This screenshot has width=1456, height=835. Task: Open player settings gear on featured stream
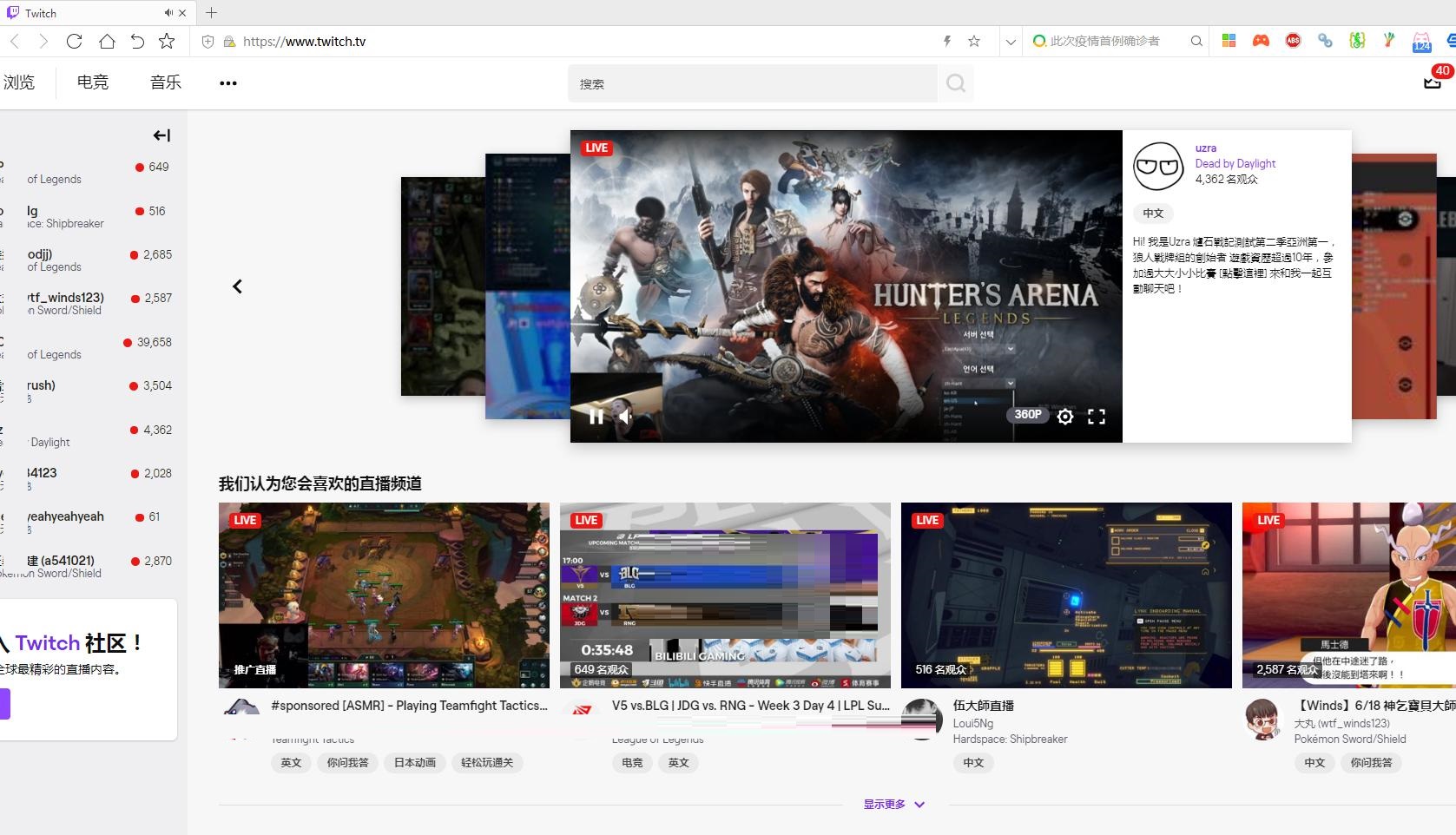coord(1065,417)
